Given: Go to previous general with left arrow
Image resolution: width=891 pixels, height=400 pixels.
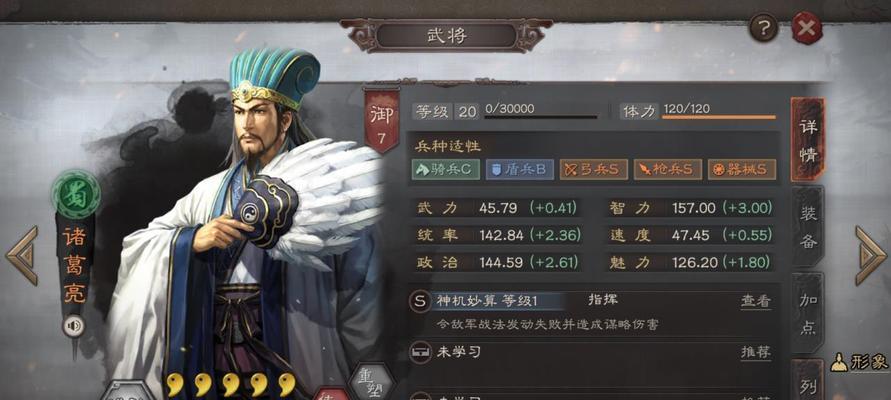Looking at the screenshot, I should (22, 255).
